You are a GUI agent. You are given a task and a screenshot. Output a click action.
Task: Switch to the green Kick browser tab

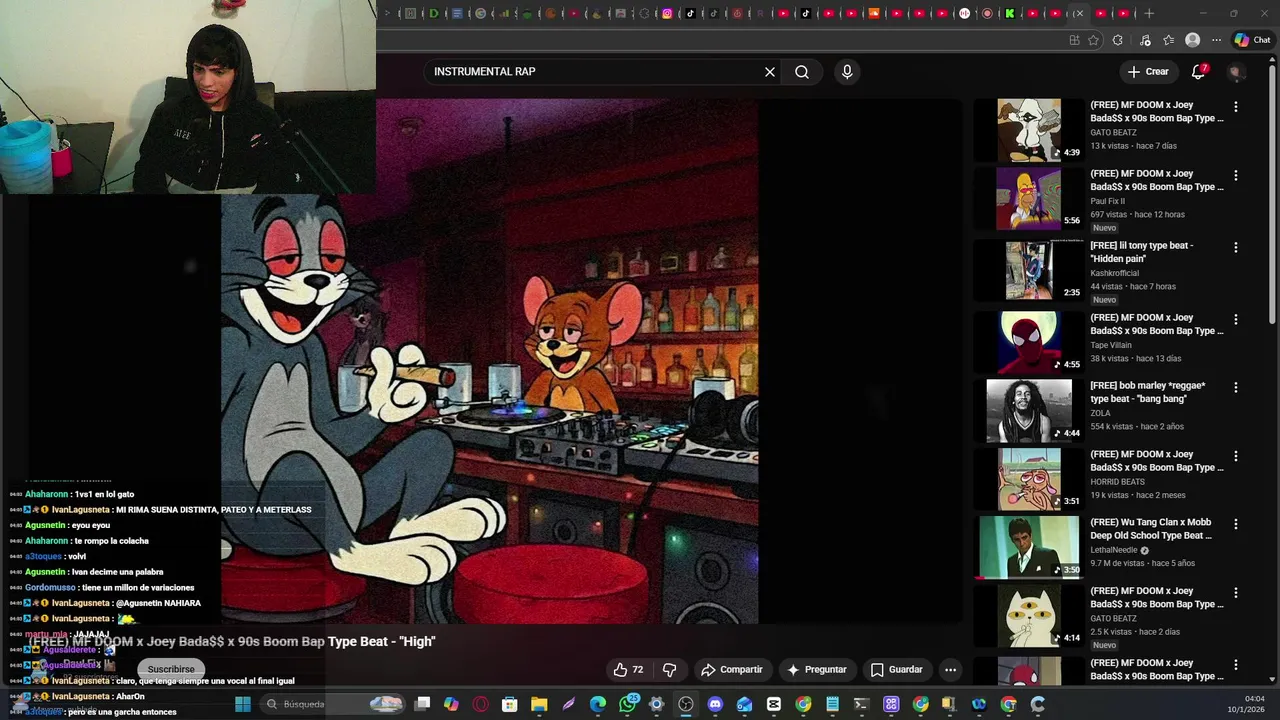point(1010,14)
